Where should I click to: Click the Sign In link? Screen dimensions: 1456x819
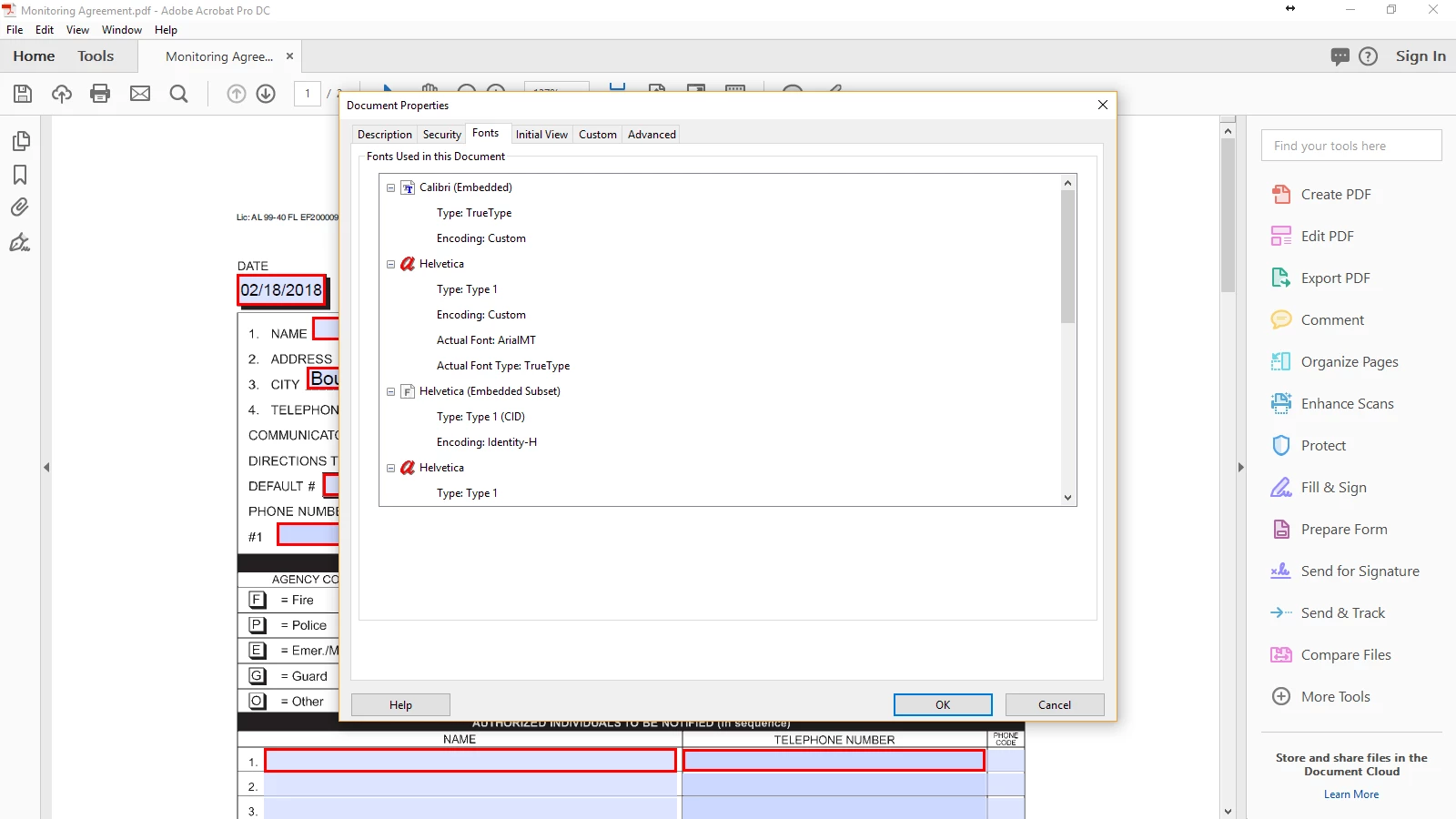coord(1421,56)
